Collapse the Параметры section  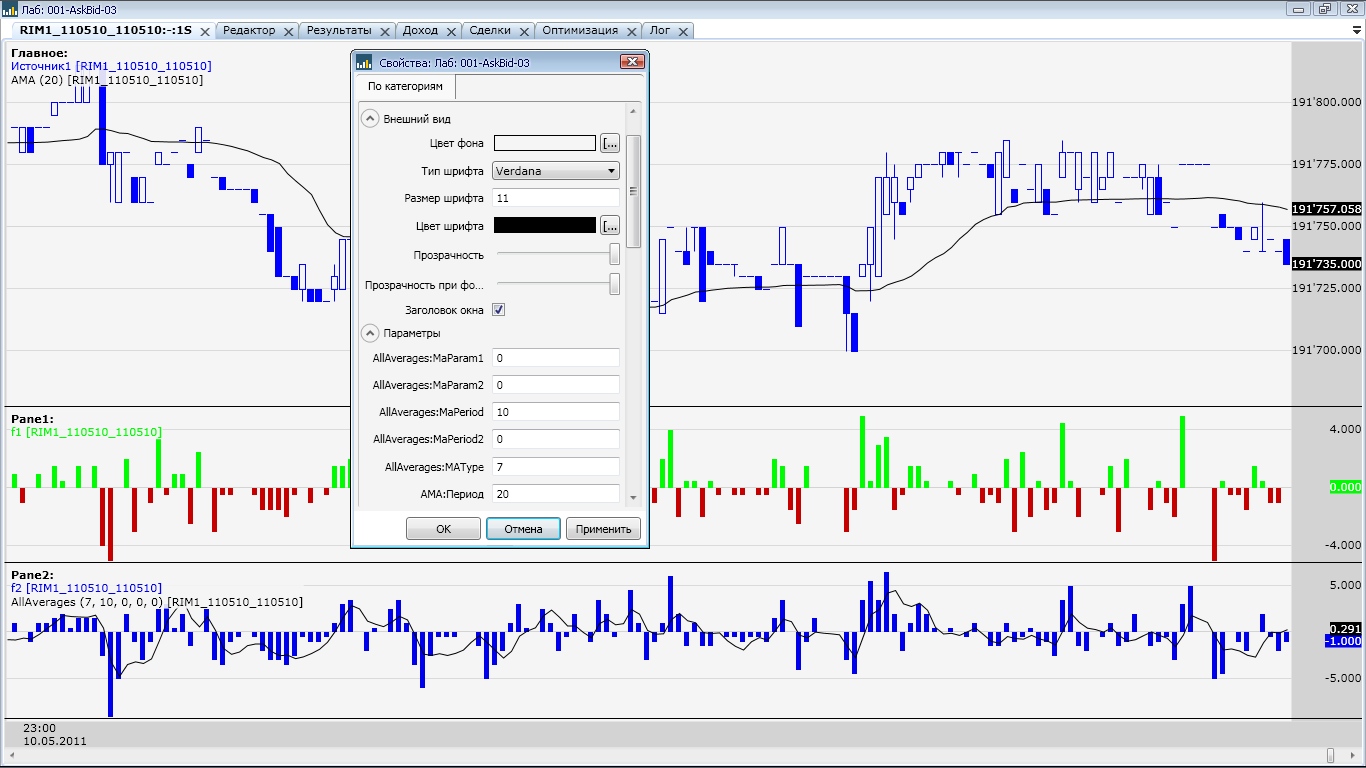pos(369,333)
